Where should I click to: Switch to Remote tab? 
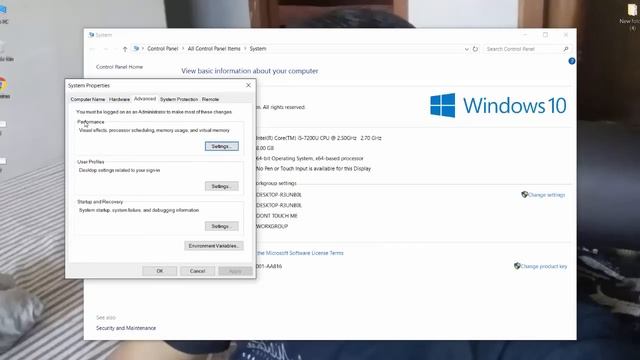click(210, 99)
